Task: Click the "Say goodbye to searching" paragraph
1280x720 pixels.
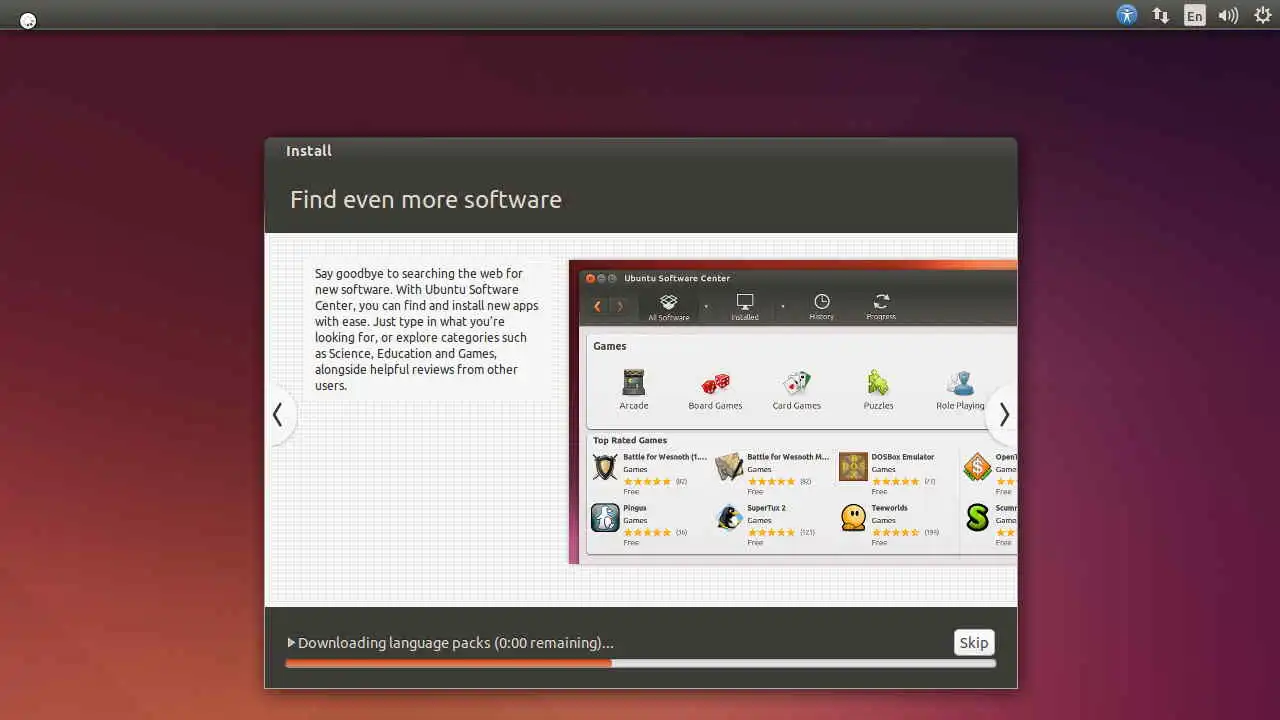Action: (x=427, y=329)
